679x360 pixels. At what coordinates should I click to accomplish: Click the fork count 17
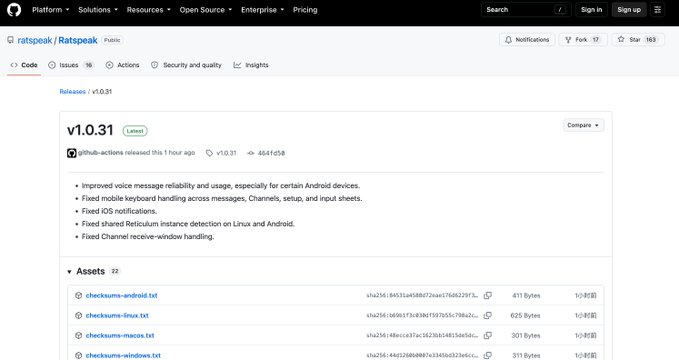[596, 39]
